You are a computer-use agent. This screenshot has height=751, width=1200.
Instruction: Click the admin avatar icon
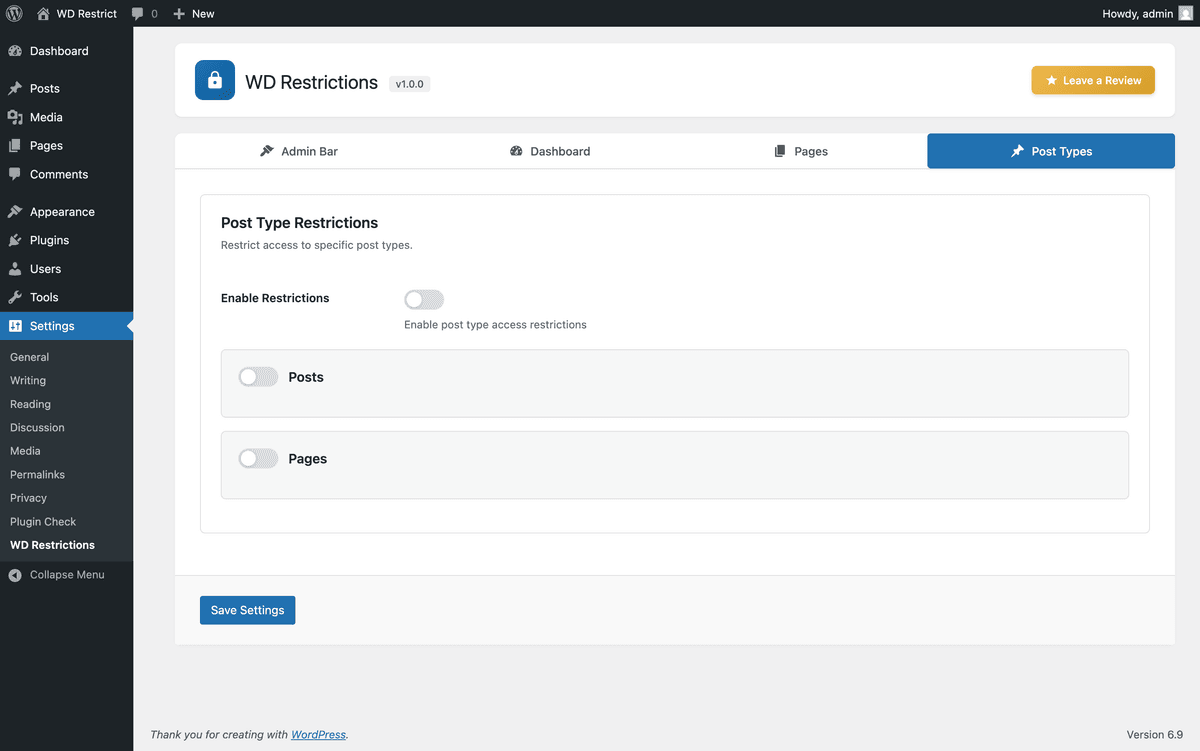pyautogui.click(x=1186, y=14)
